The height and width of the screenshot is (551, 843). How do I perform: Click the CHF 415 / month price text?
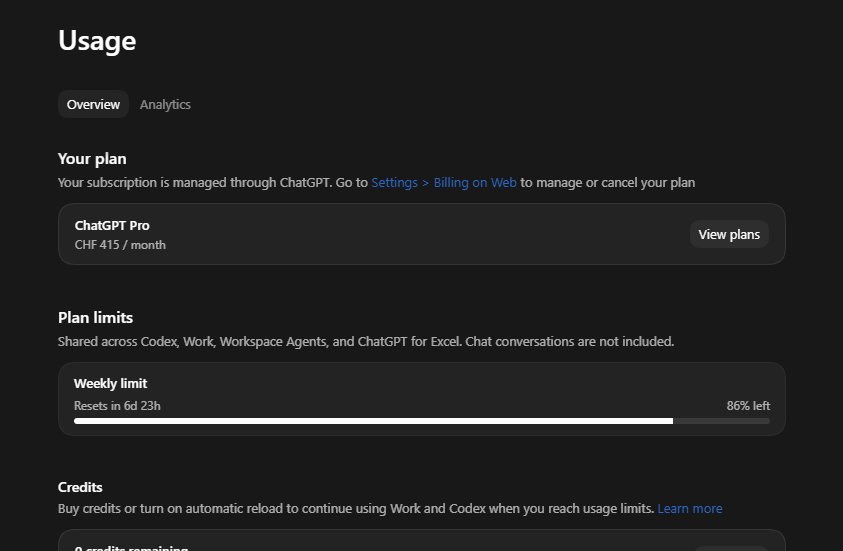pyautogui.click(x=120, y=245)
